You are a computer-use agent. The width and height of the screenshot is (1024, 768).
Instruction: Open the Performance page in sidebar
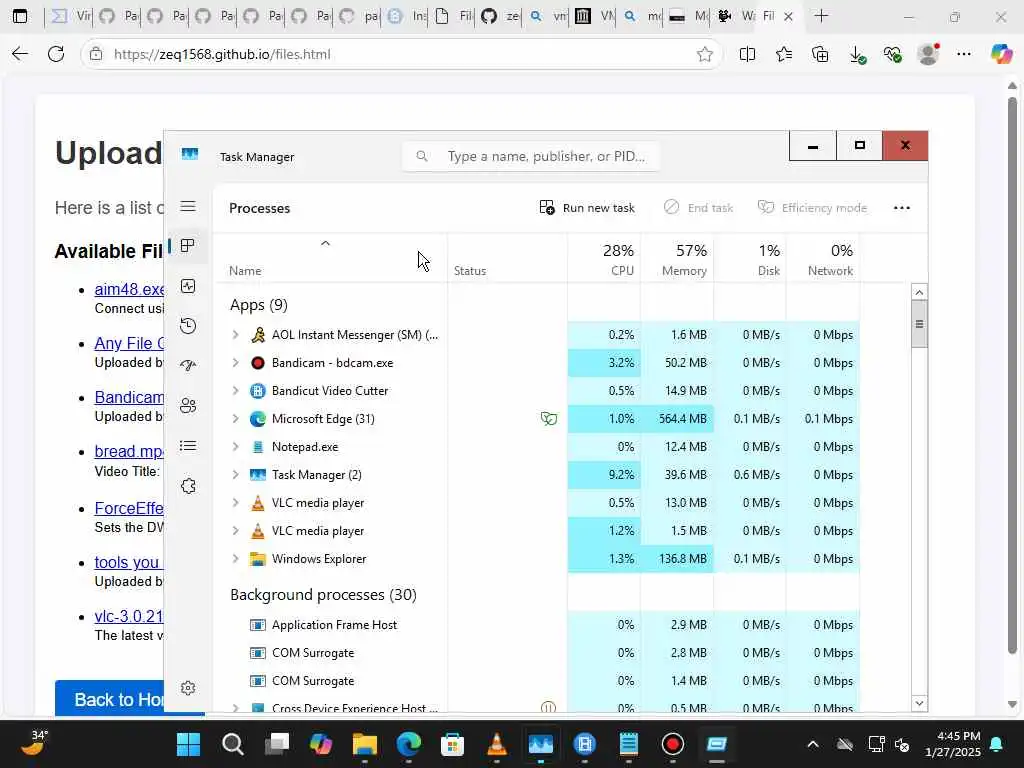click(x=188, y=286)
